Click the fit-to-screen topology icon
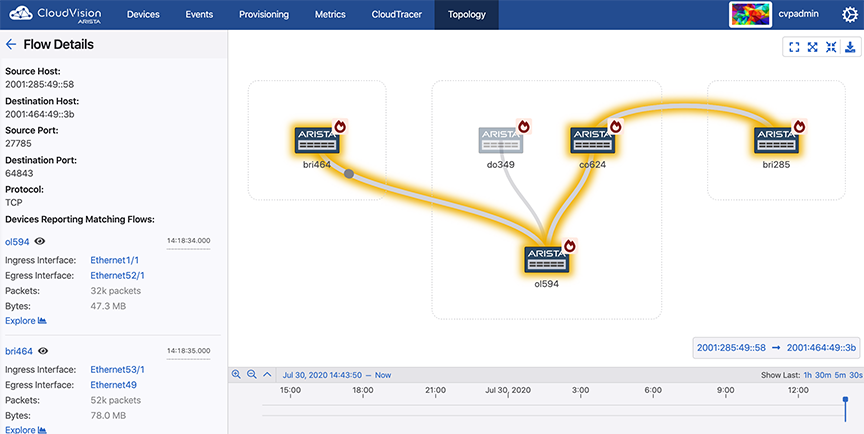This screenshot has height=434, width=864. tap(794, 47)
